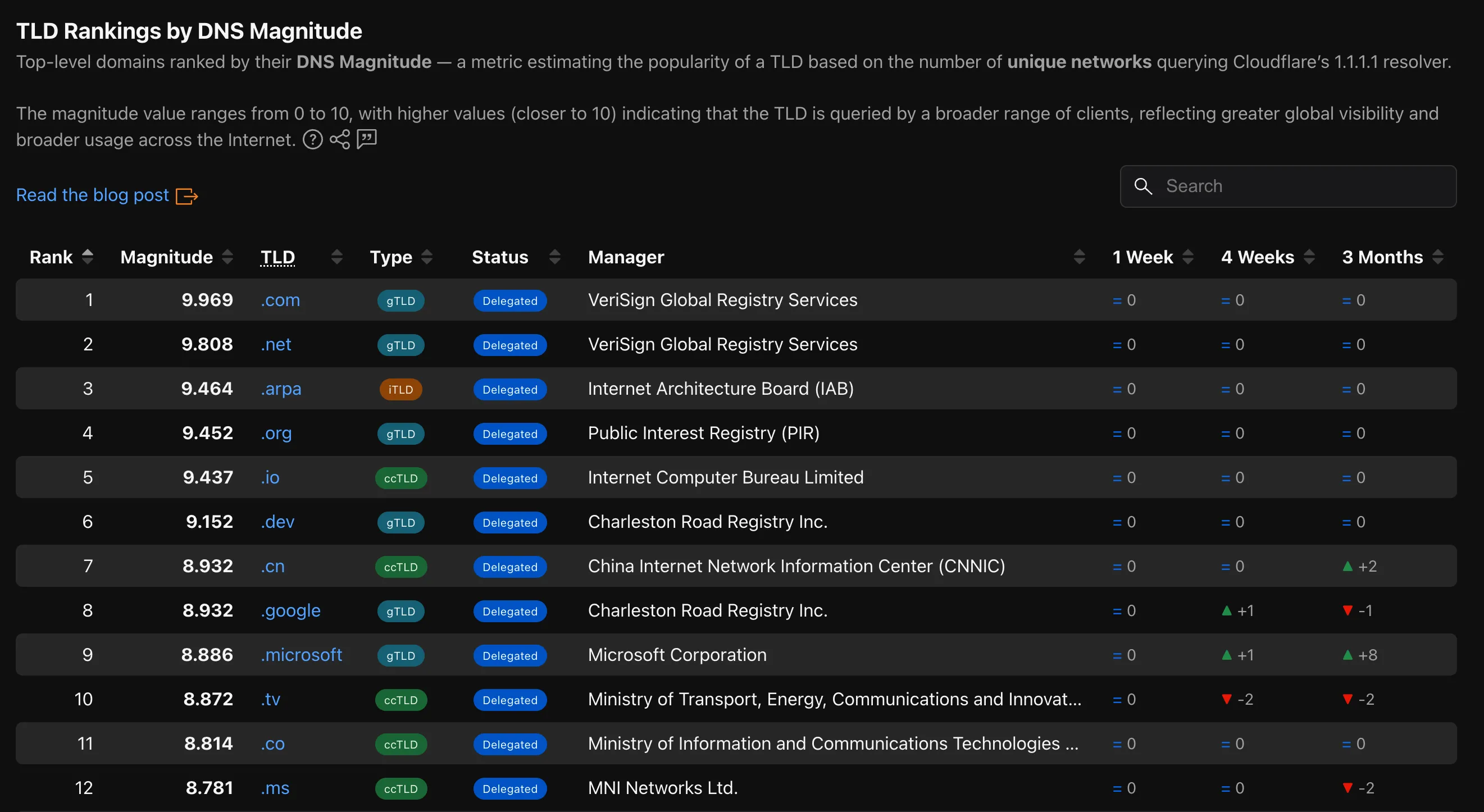The height and width of the screenshot is (812, 1484).
Task: Sort by 3 Months change arrows
Action: 1438,257
